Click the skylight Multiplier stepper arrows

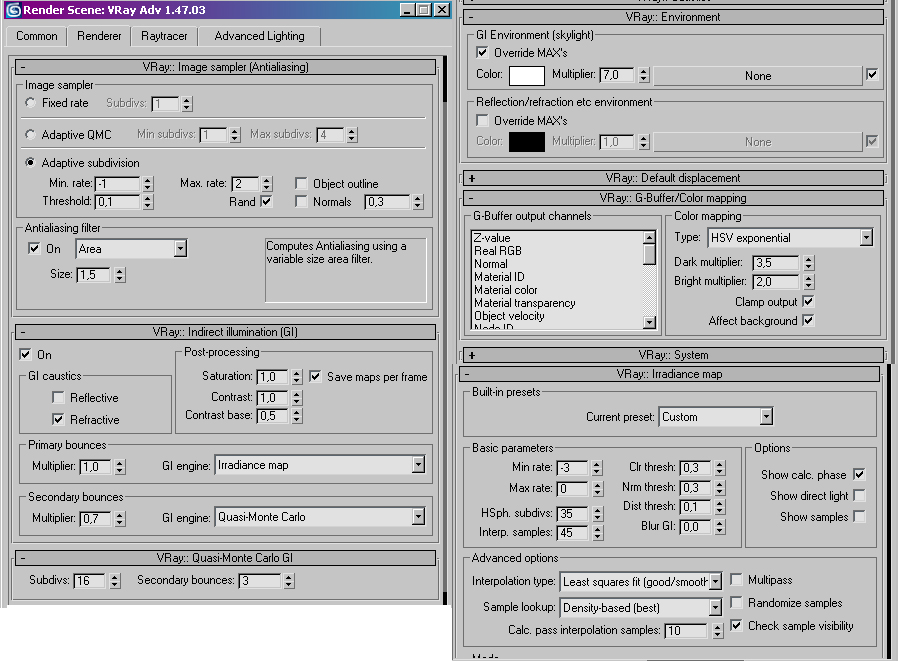[x=644, y=75]
